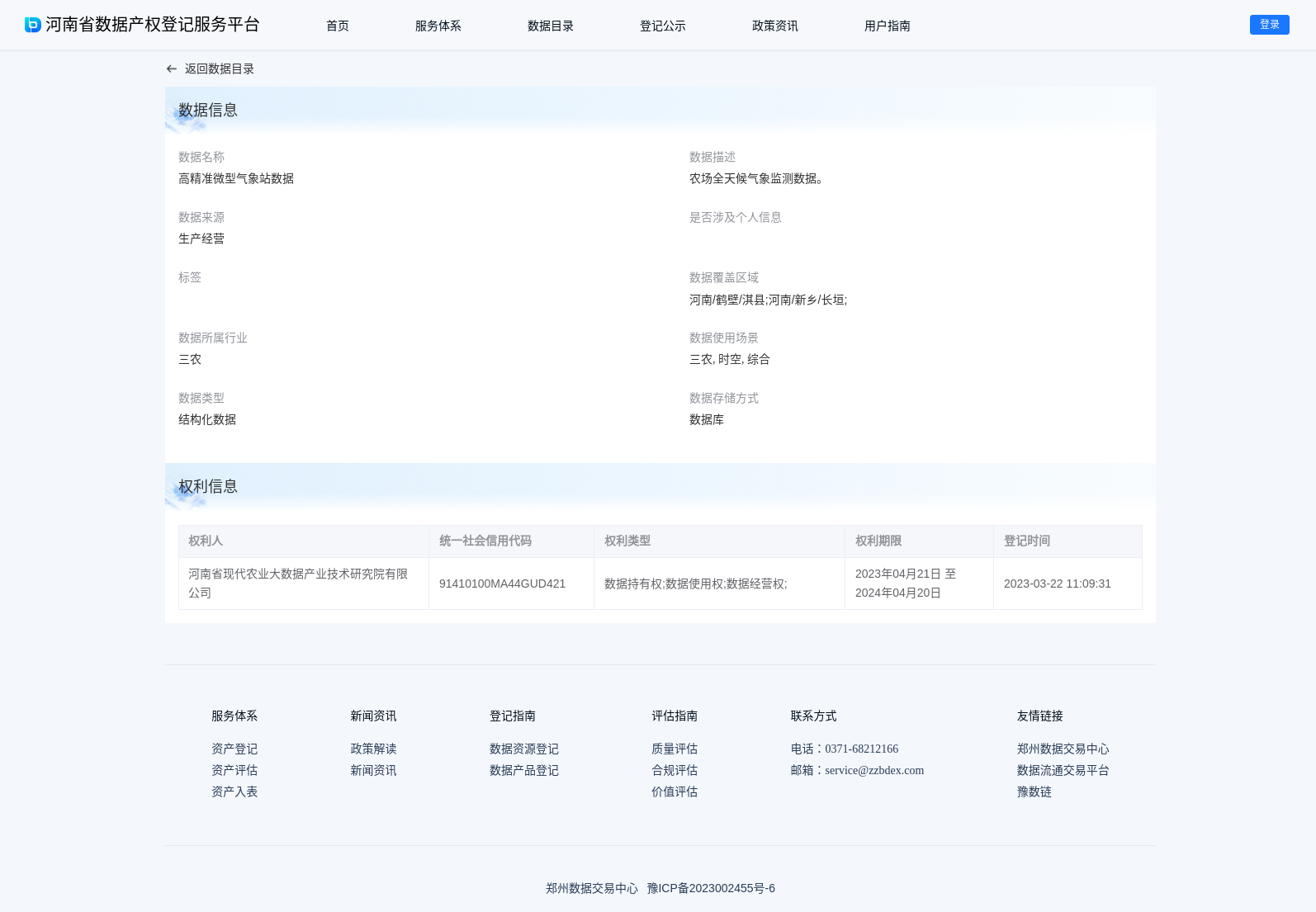Open the 合规评估 footer link
1316x912 pixels.
pos(675,770)
